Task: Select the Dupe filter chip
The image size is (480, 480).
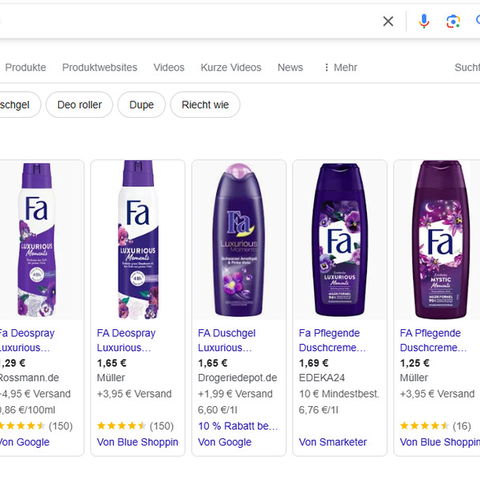Action: 141,105
